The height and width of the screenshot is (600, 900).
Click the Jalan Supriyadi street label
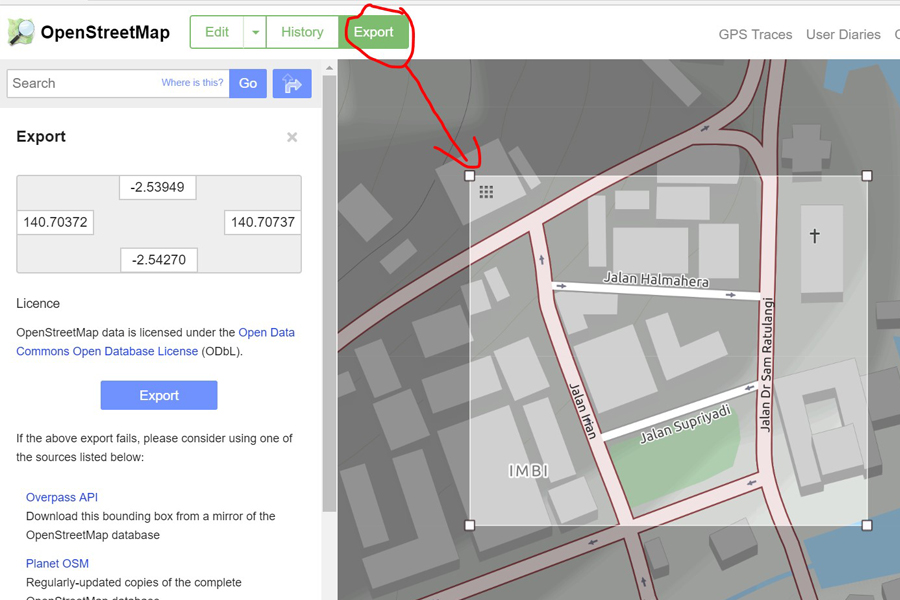686,424
